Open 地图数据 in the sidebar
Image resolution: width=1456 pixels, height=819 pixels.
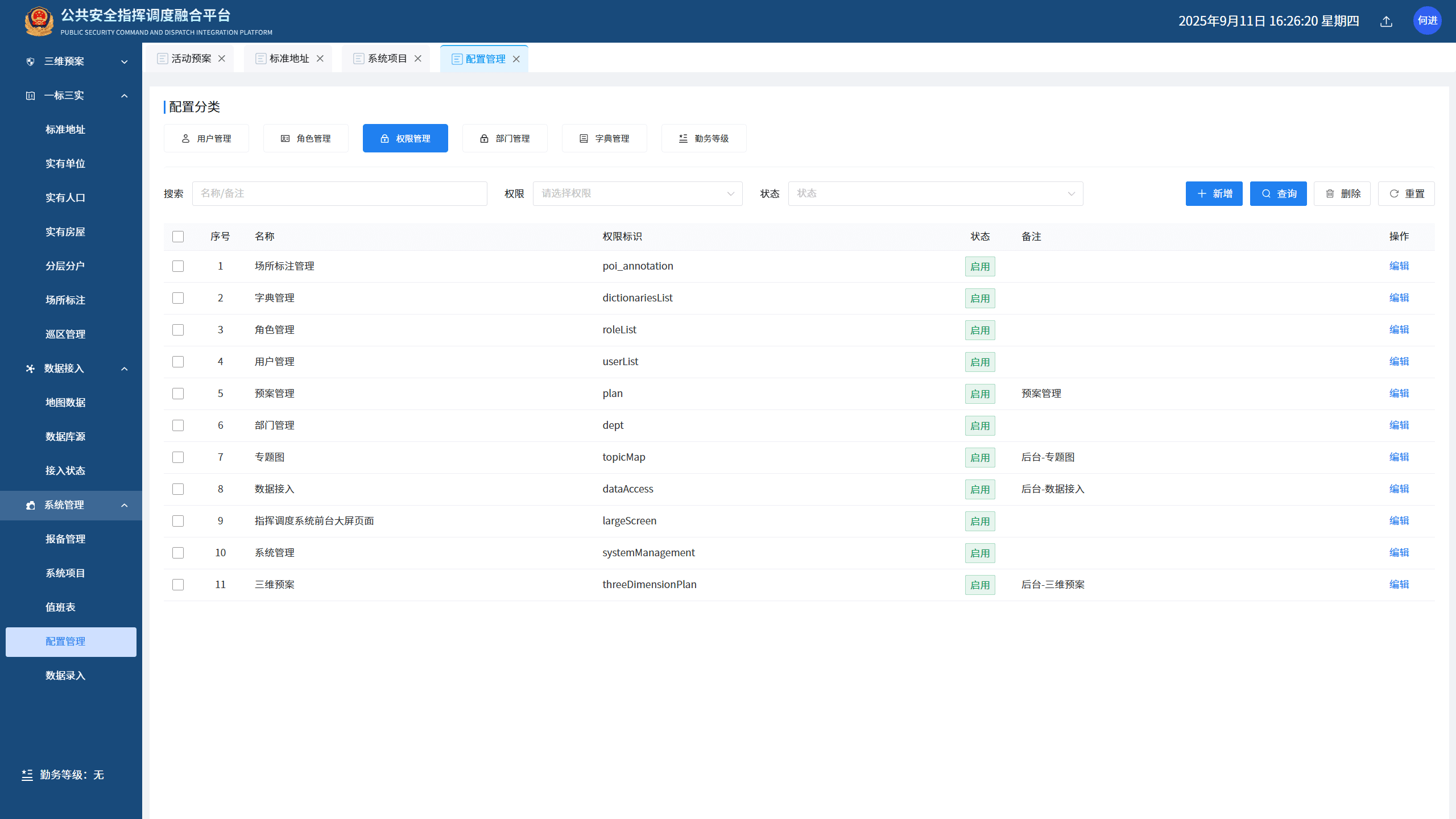click(65, 403)
